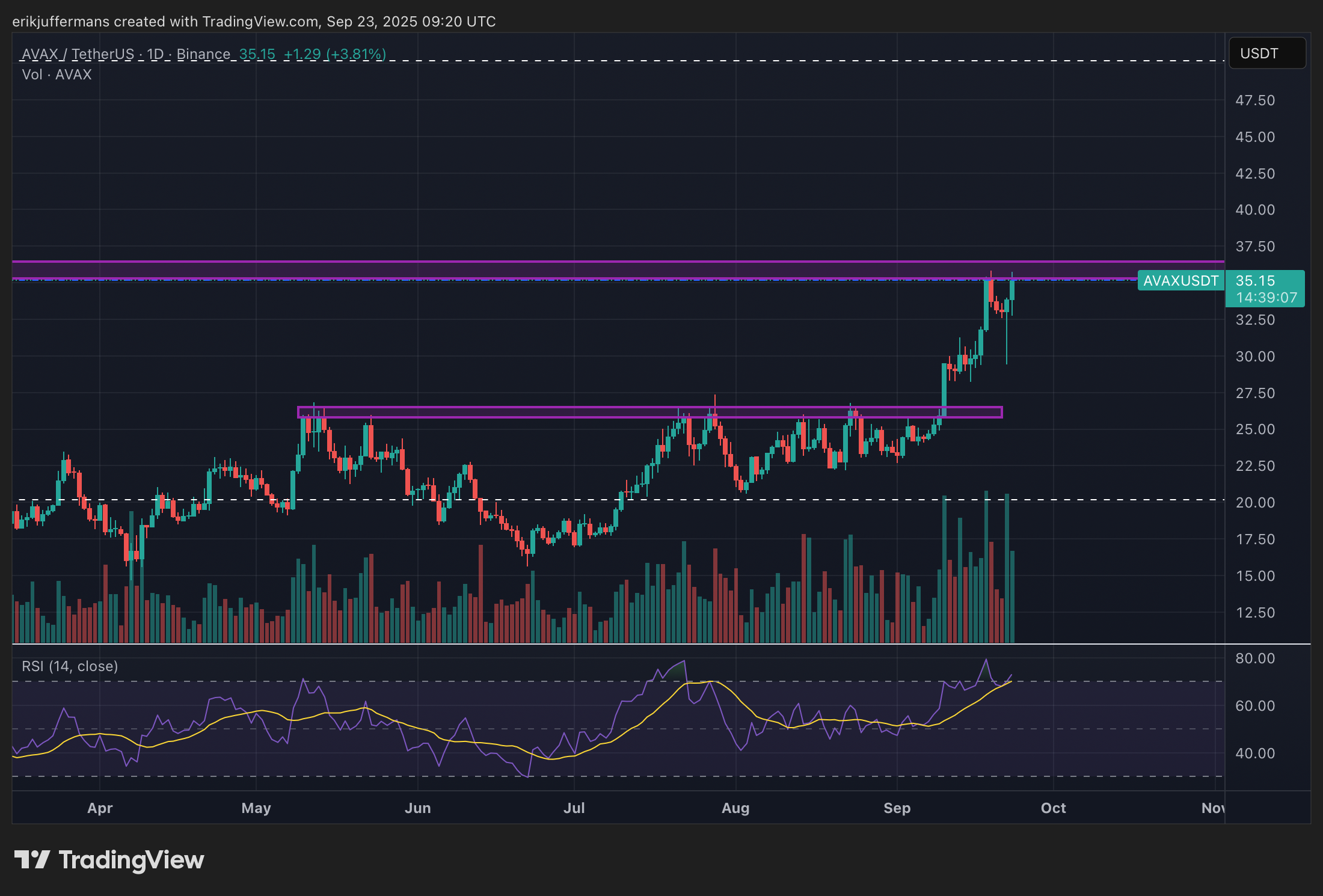1323x896 pixels.
Task: Click the AVAXUSDT price line tag
Action: click(x=1180, y=281)
